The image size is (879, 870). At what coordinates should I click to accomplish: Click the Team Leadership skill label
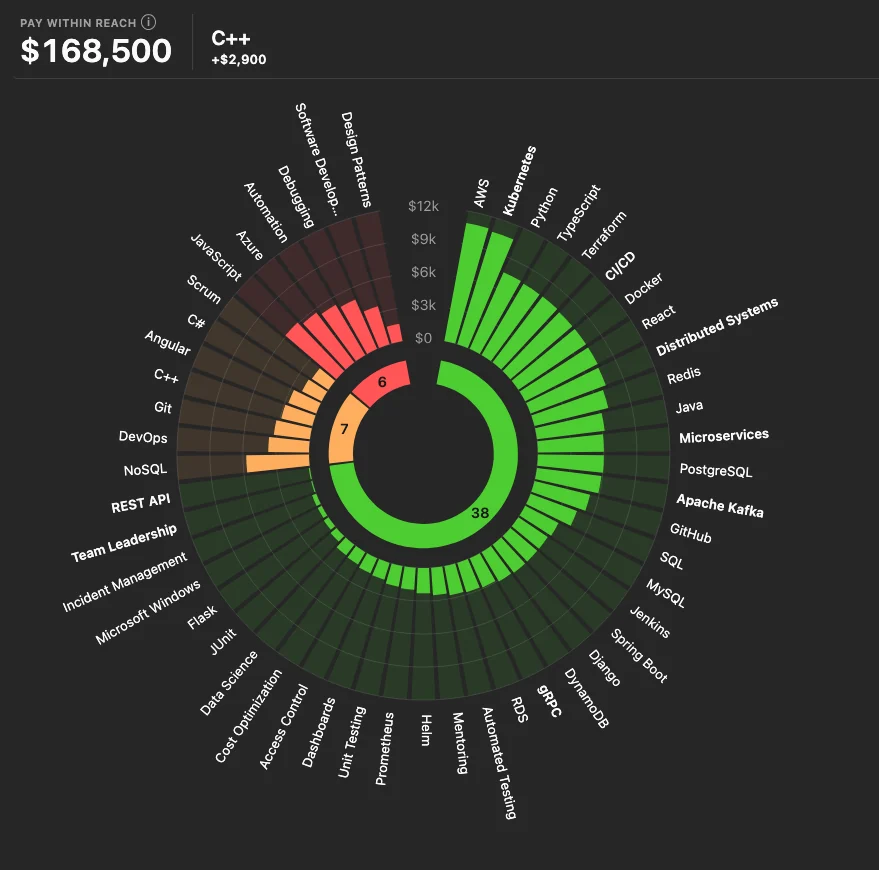124,543
